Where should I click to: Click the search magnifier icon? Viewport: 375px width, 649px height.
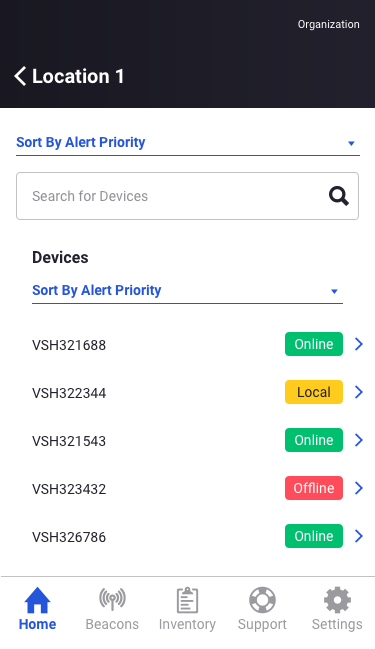pos(339,196)
